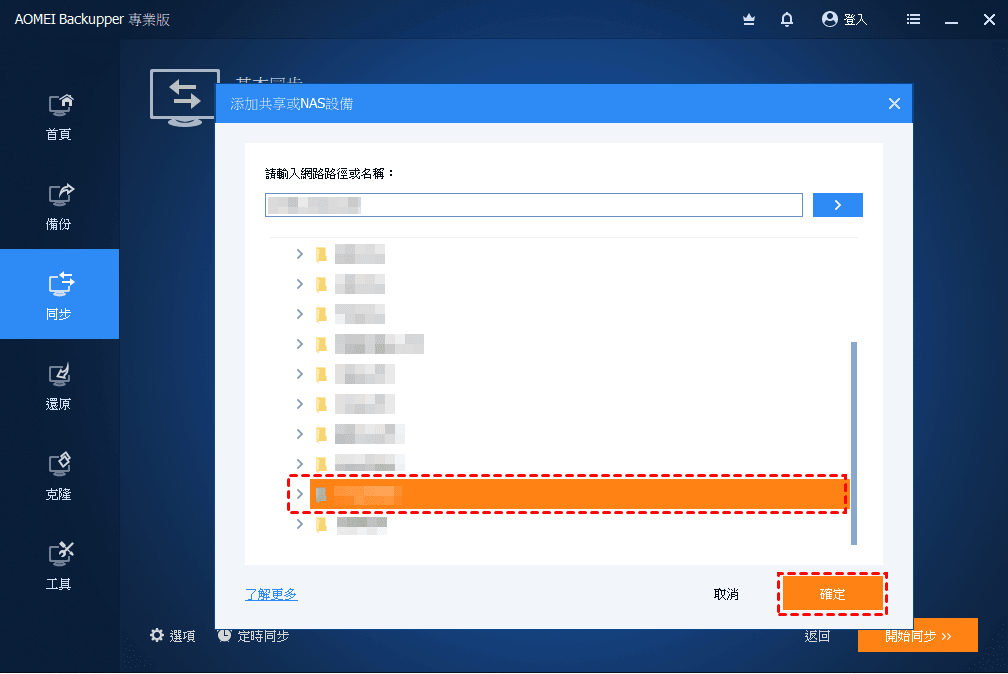
Task: Select the fourth folder with longest name
Action: click(370, 344)
